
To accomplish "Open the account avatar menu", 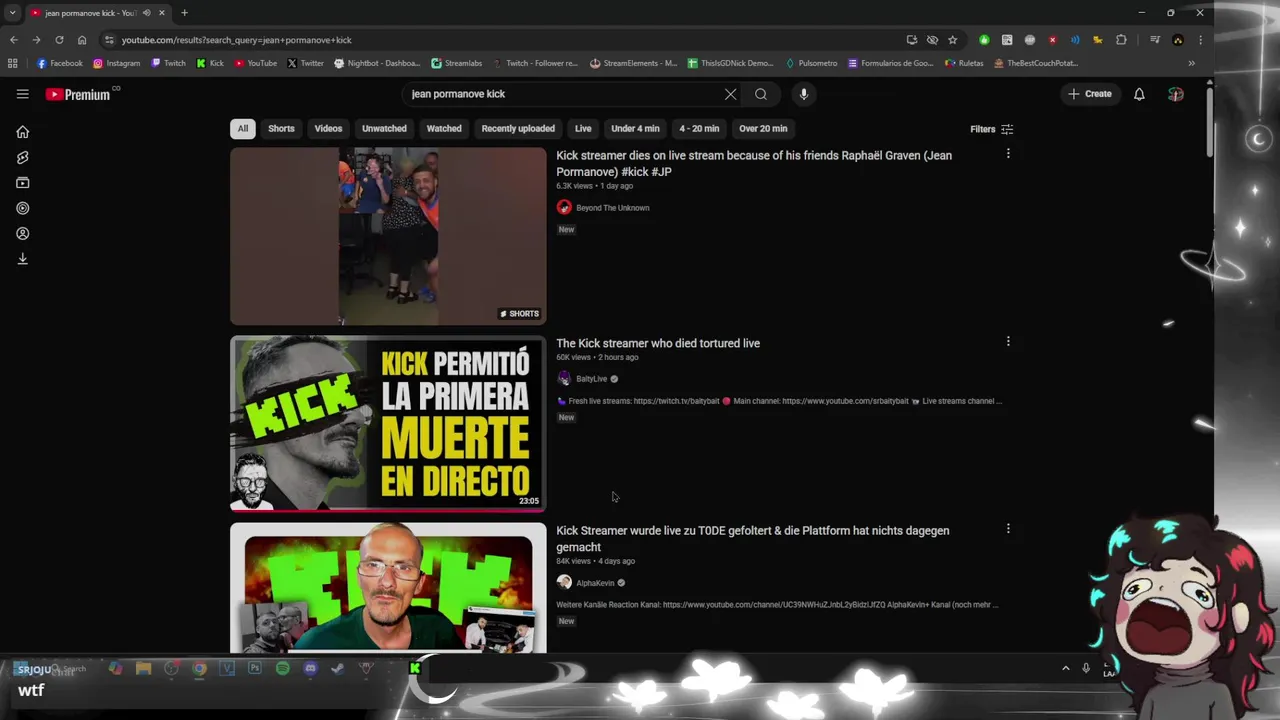I will pos(1176,94).
